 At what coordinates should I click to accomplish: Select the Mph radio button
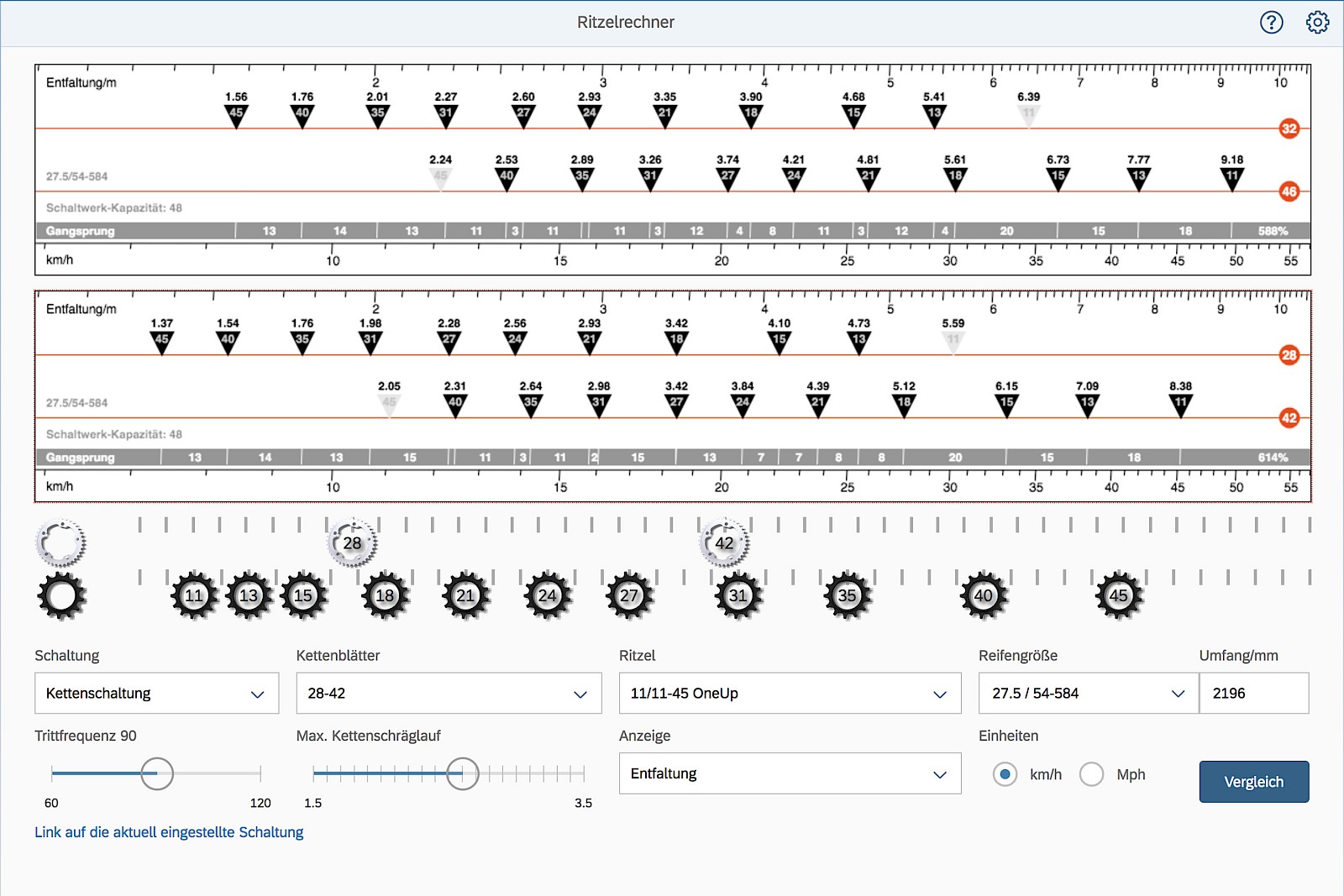(x=1091, y=774)
